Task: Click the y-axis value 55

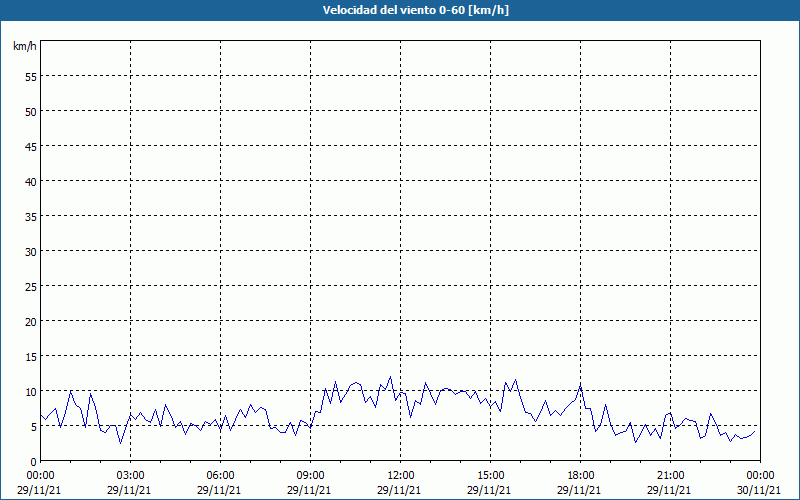Action: [31, 77]
